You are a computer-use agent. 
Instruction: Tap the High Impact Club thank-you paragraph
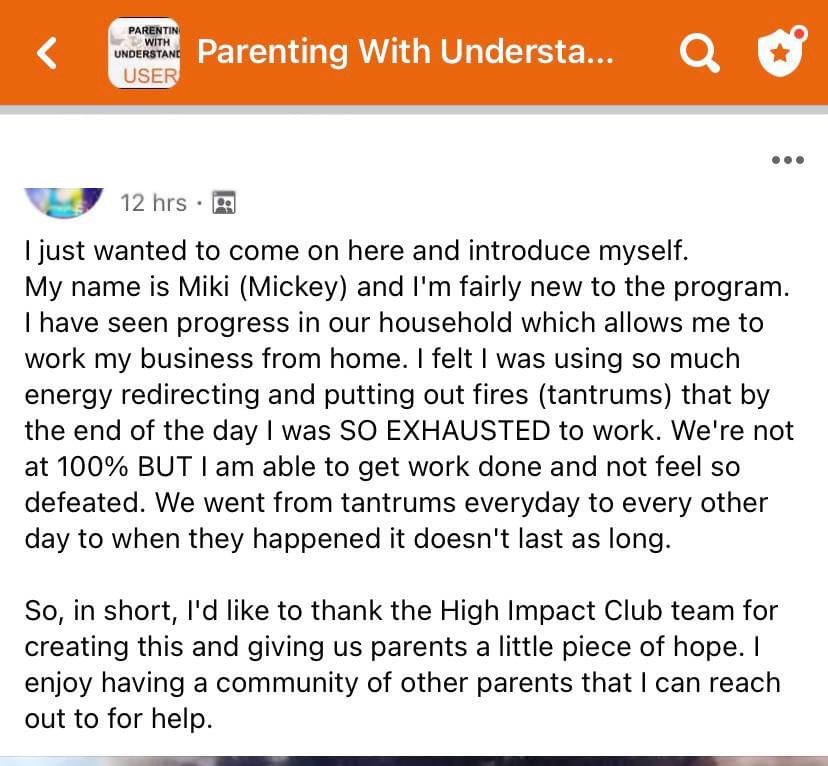pos(402,664)
